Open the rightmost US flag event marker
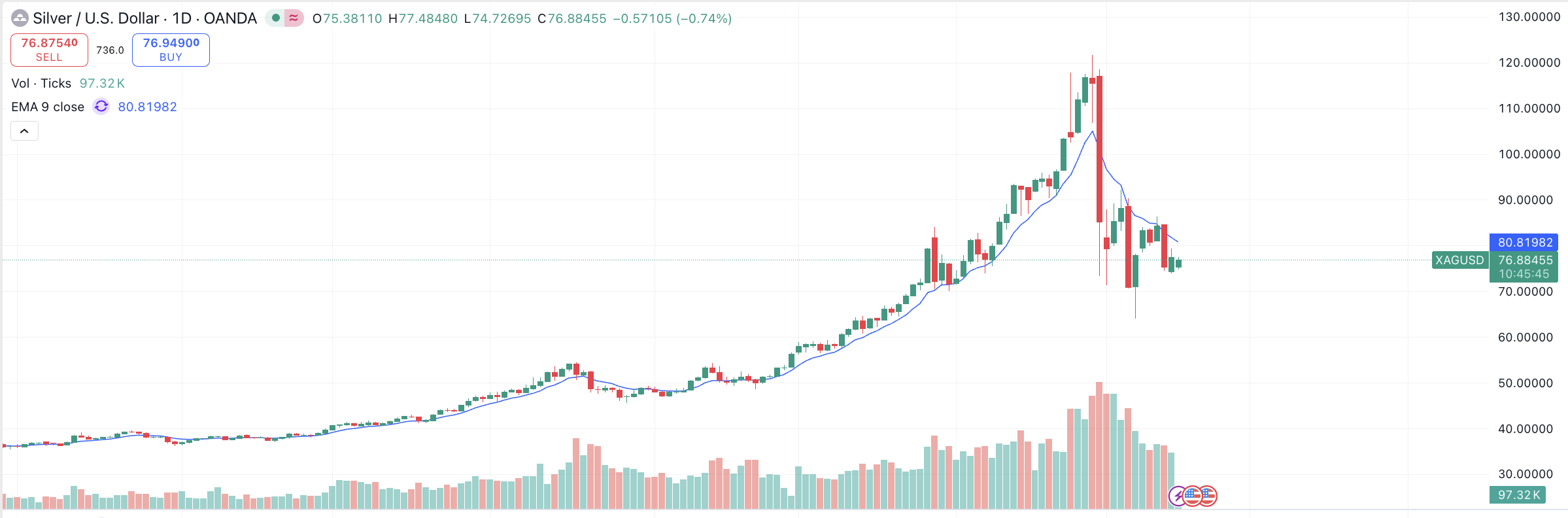 coord(1207,496)
